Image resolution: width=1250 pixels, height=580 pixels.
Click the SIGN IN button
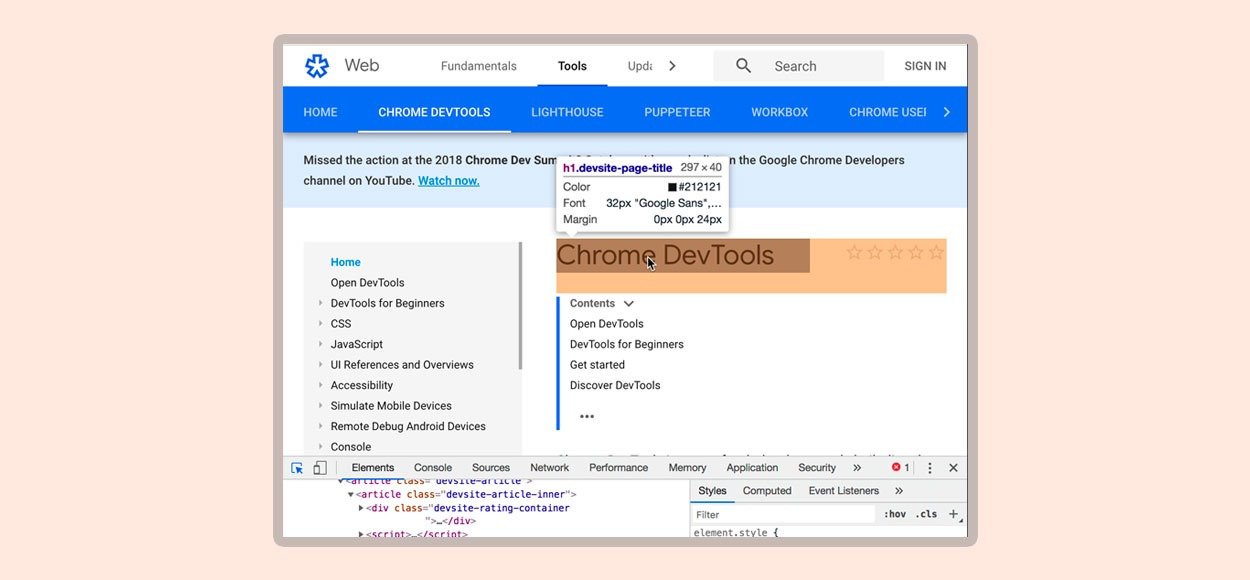tap(925, 66)
